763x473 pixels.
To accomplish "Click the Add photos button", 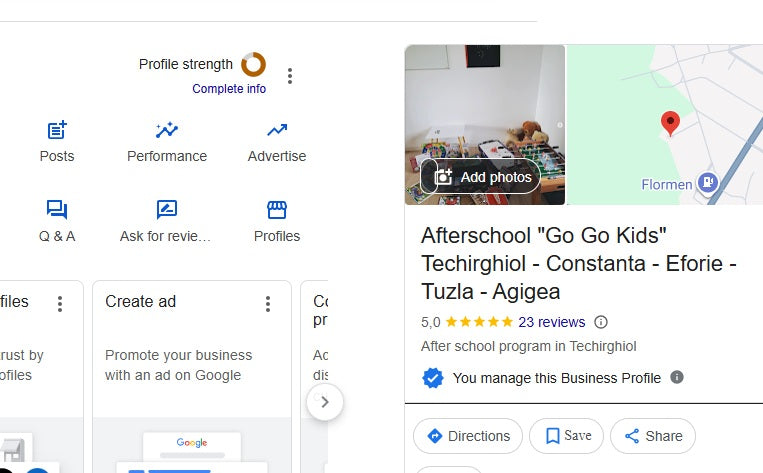I will [x=481, y=177].
